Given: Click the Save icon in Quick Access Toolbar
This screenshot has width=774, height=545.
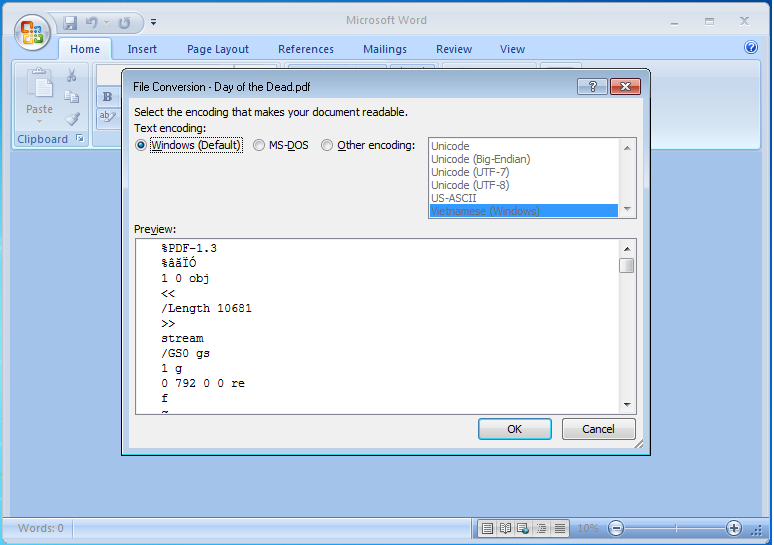Looking at the screenshot, I should click(x=70, y=22).
